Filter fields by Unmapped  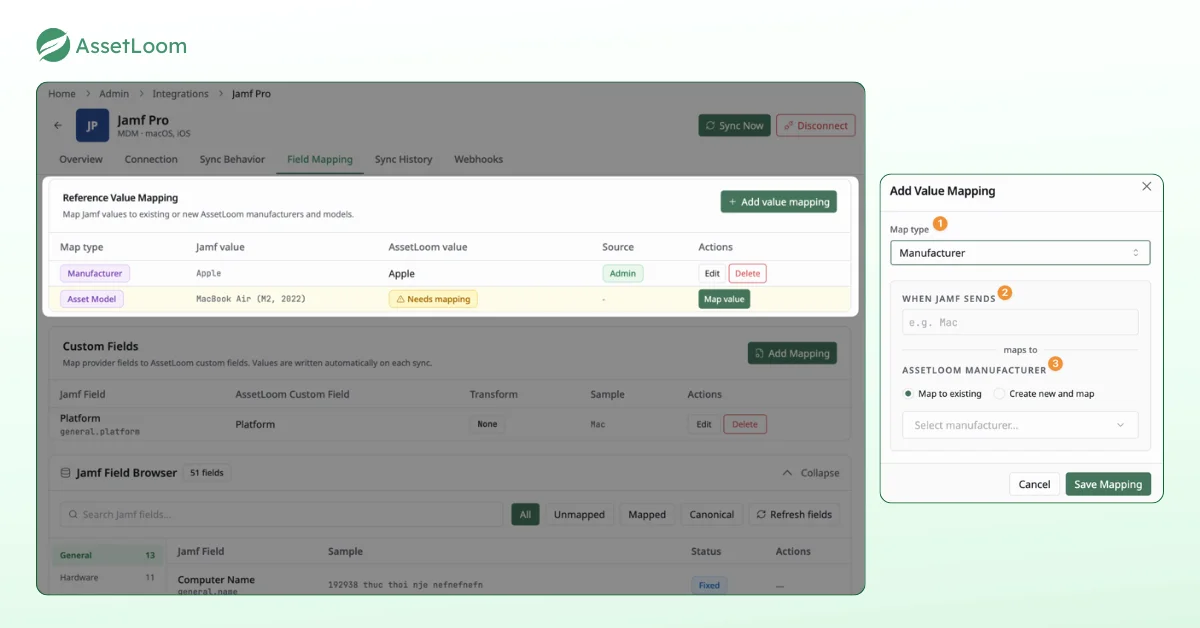coord(579,515)
